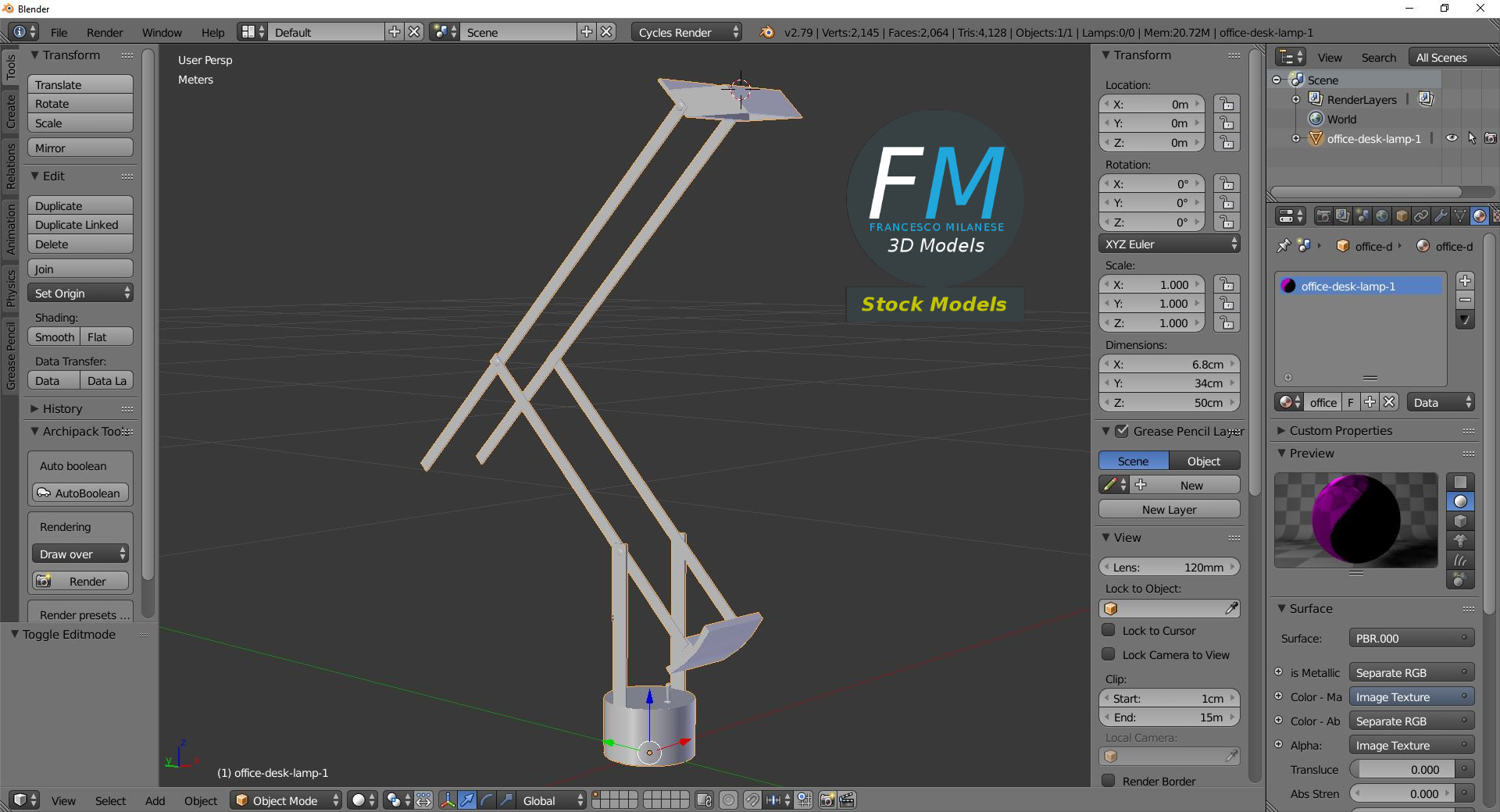This screenshot has height=812, width=1500.
Task: Open the material tab (sphere icon) in Properties
Action: pos(1480,216)
